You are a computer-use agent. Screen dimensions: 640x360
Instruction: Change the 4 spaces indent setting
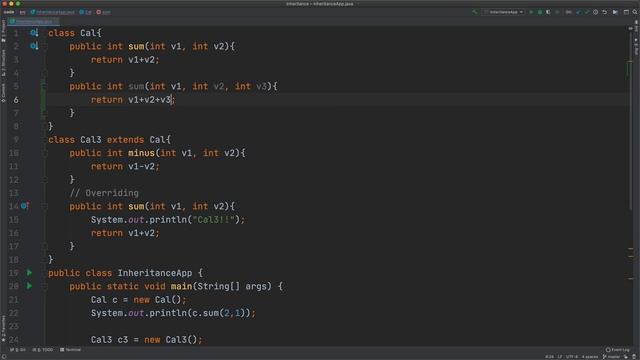(x=590, y=357)
